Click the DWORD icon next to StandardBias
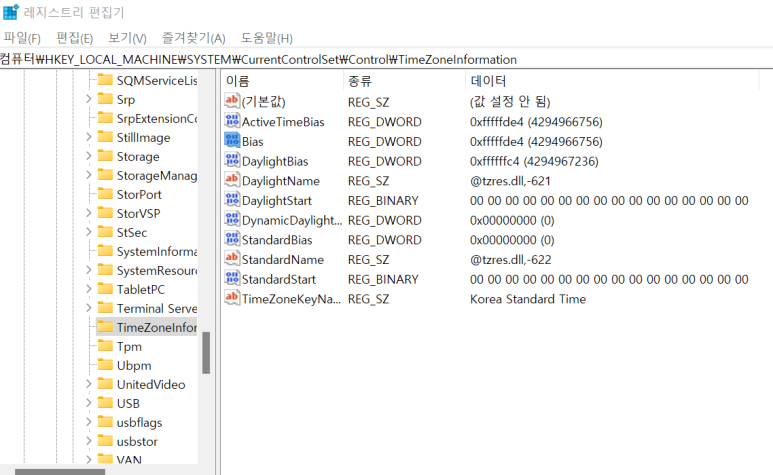Viewport: 773px width, 475px height. [x=232, y=239]
